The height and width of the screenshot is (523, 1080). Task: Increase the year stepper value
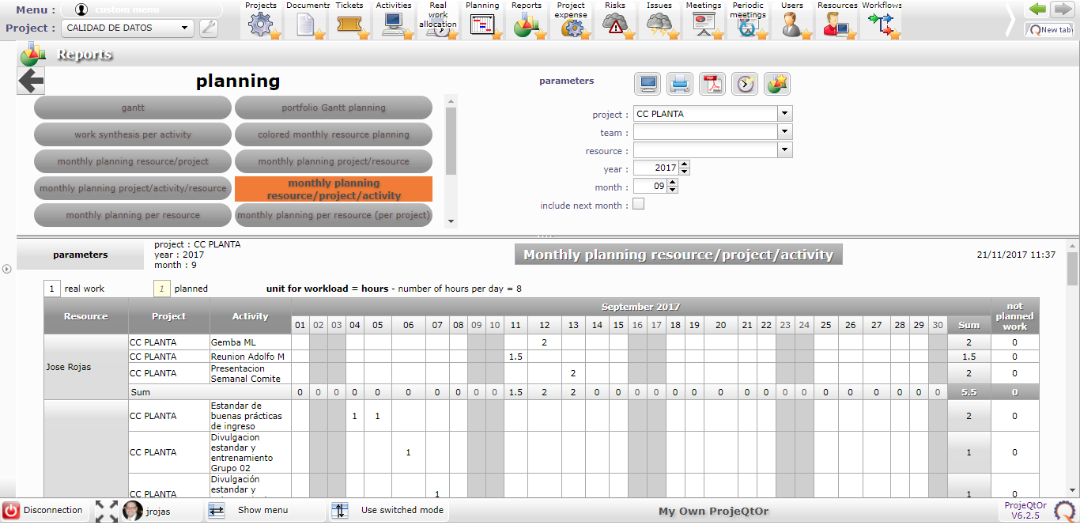click(x=672, y=165)
